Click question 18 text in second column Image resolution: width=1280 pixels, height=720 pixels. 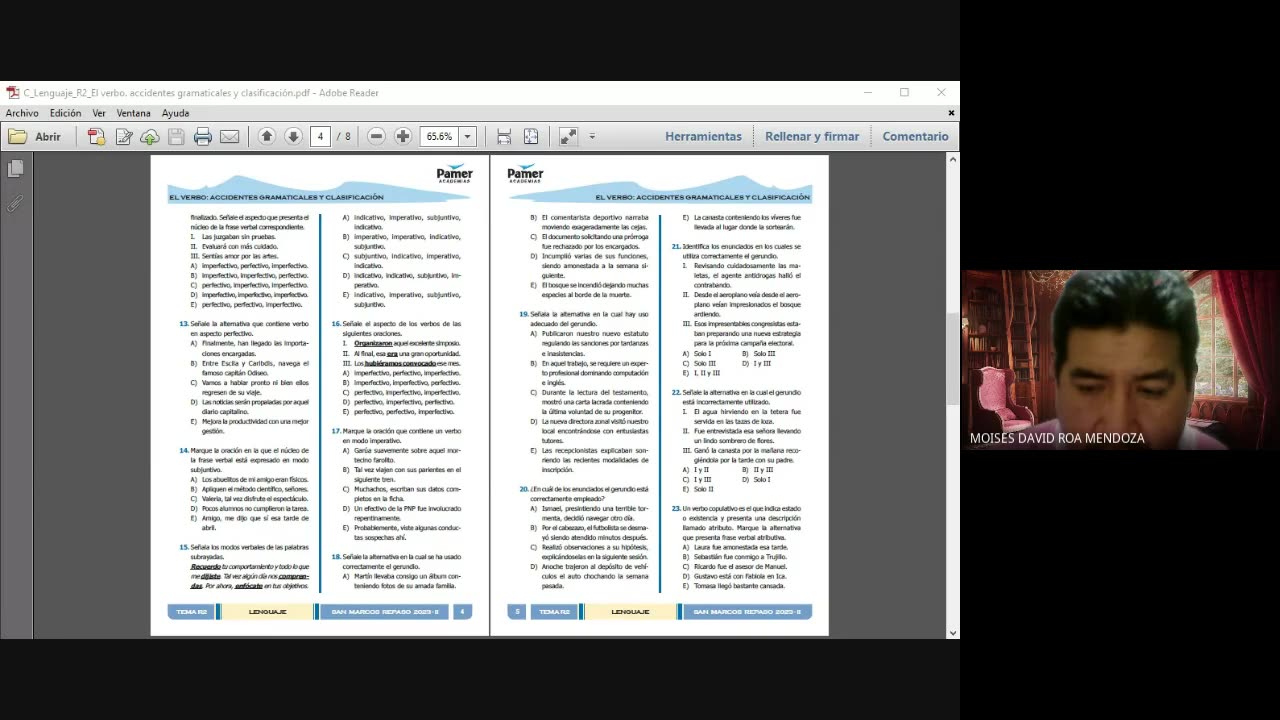pyautogui.click(x=396, y=561)
